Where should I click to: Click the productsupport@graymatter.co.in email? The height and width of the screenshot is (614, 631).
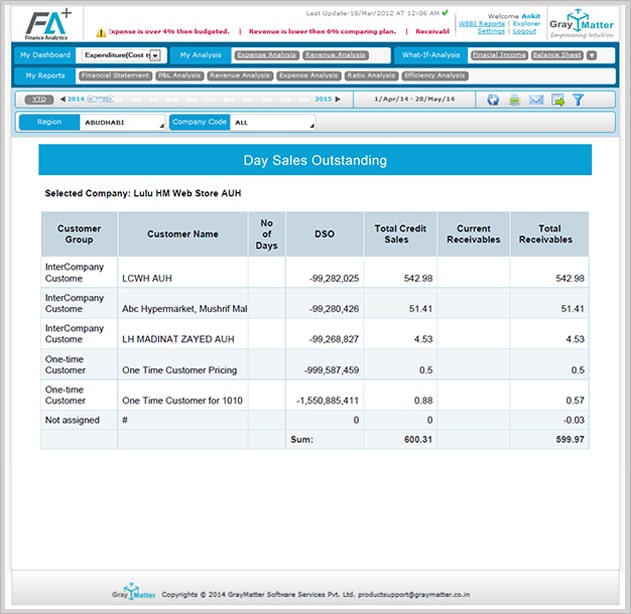(414, 594)
